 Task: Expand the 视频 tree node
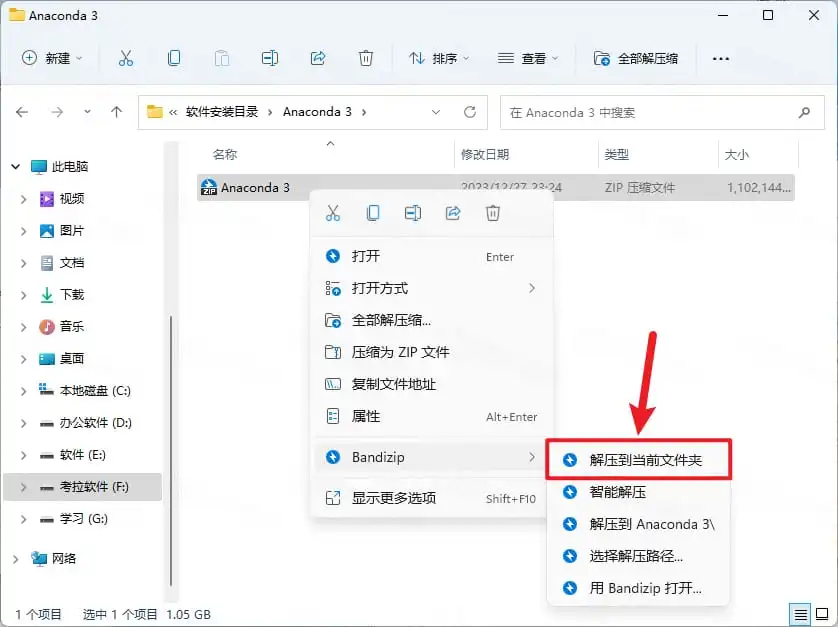tap(23, 199)
